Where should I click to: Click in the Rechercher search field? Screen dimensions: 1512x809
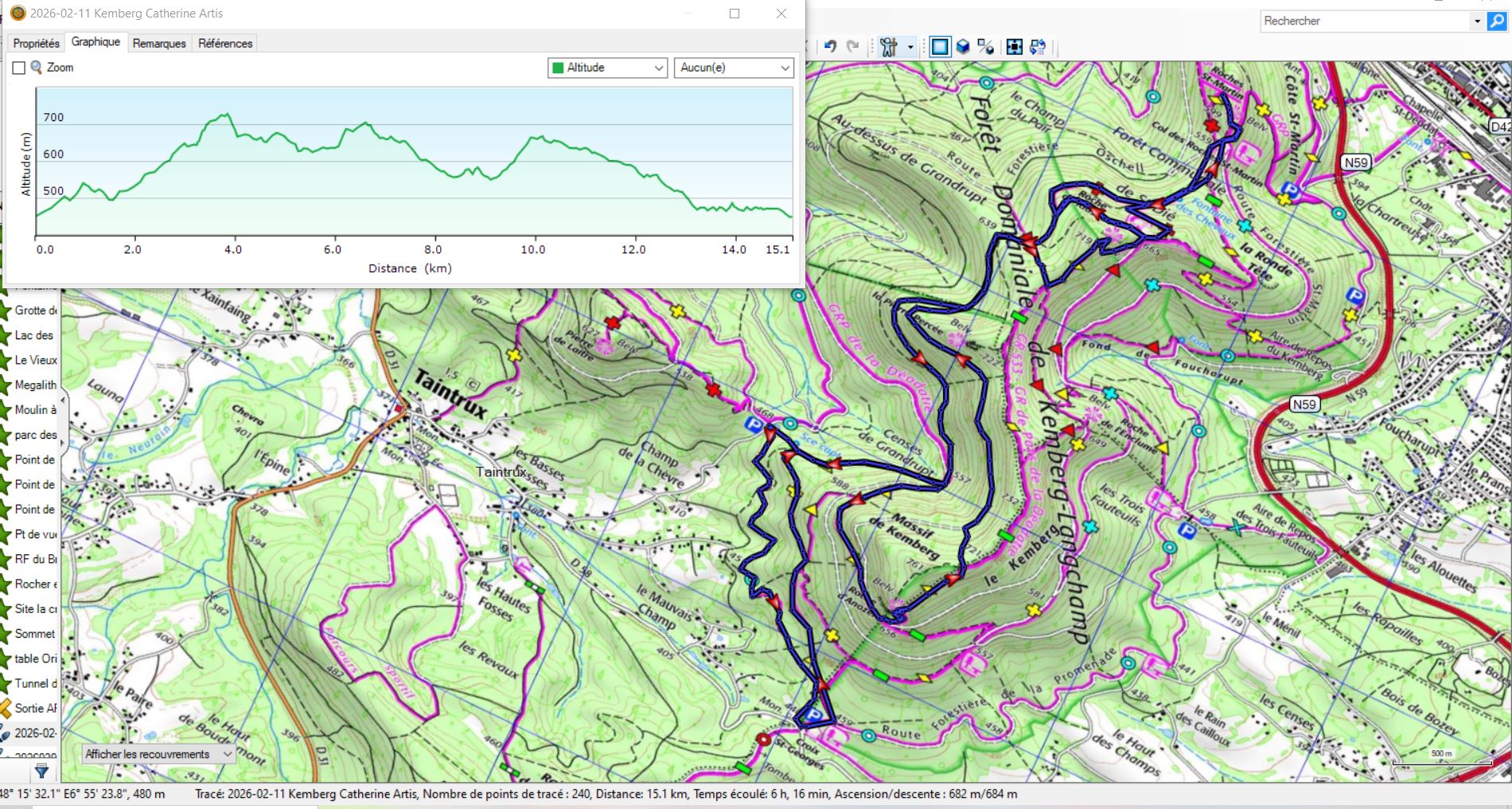[x=1365, y=21]
